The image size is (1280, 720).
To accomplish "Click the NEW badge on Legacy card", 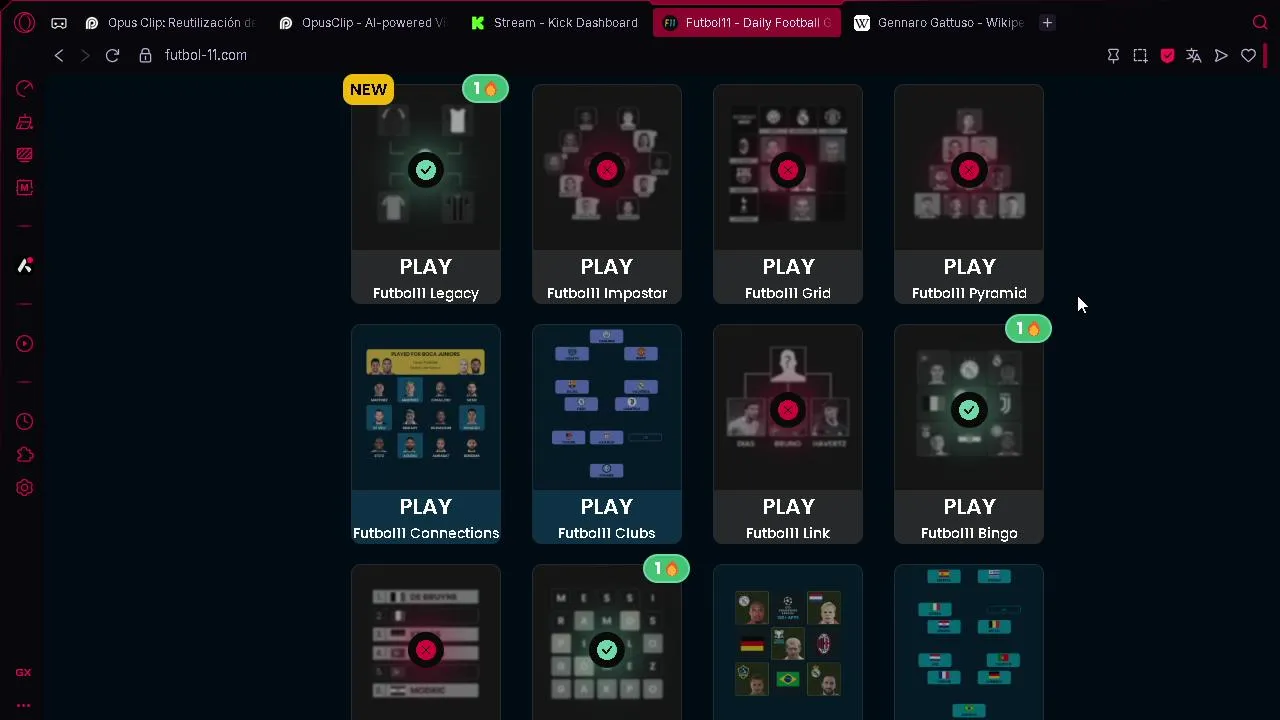I will pyautogui.click(x=368, y=89).
